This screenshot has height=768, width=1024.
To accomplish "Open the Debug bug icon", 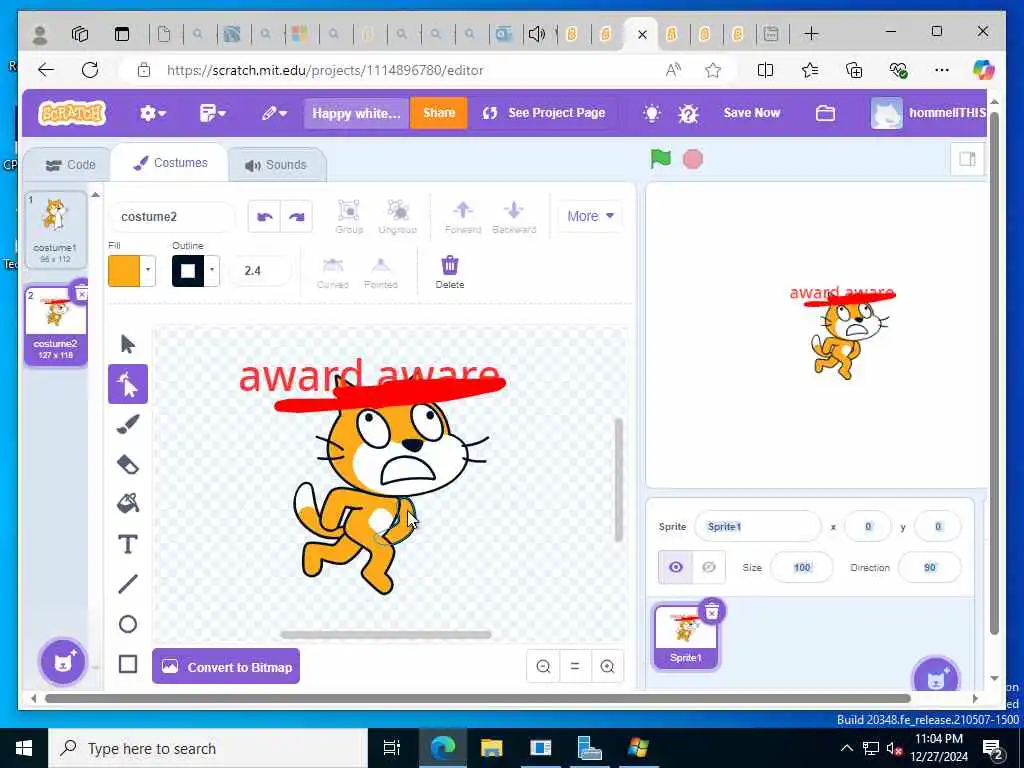I will pos(688,113).
